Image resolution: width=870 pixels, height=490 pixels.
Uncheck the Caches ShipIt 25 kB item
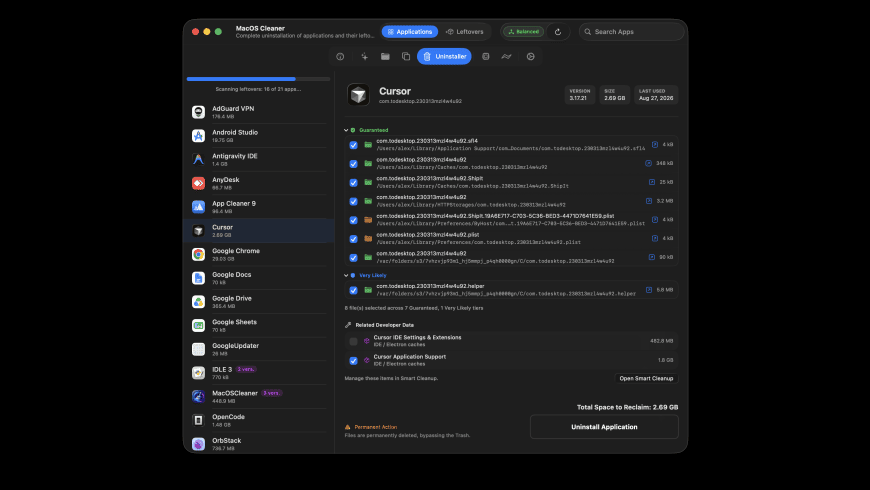(x=353, y=183)
